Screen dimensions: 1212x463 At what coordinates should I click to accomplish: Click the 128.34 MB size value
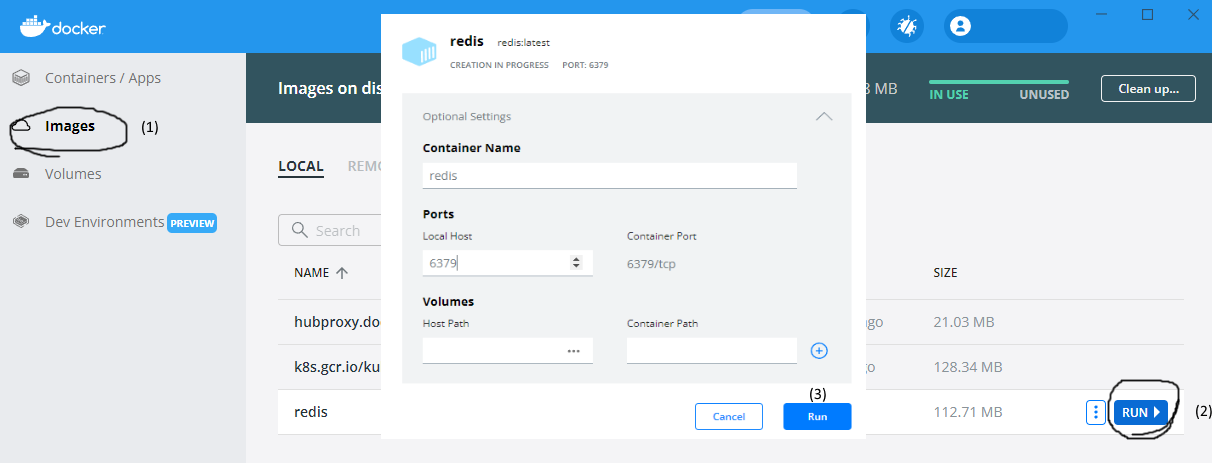(x=968, y=367)
